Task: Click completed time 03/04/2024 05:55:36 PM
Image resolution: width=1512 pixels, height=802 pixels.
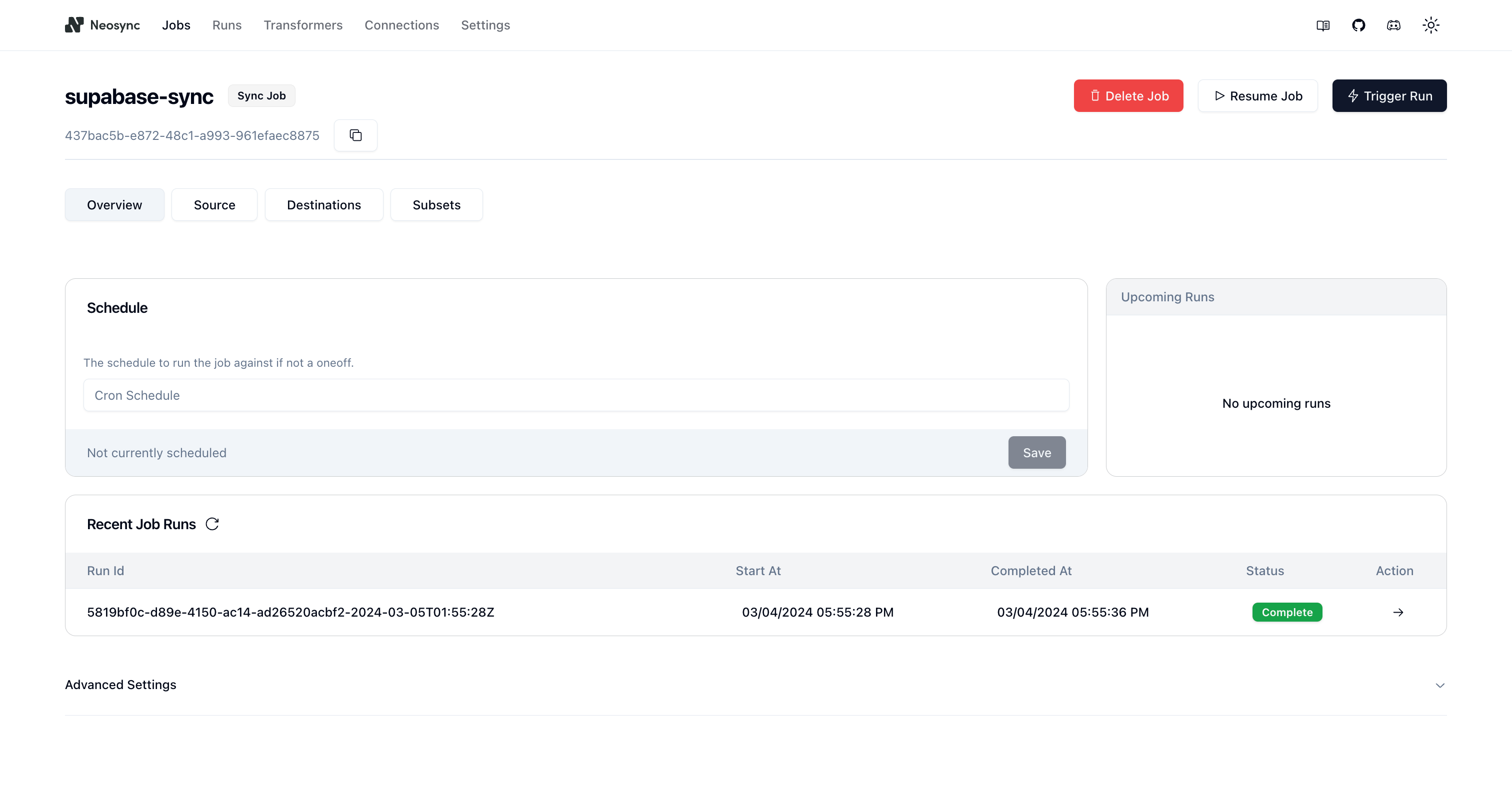Action: [x=1073, y=612]
